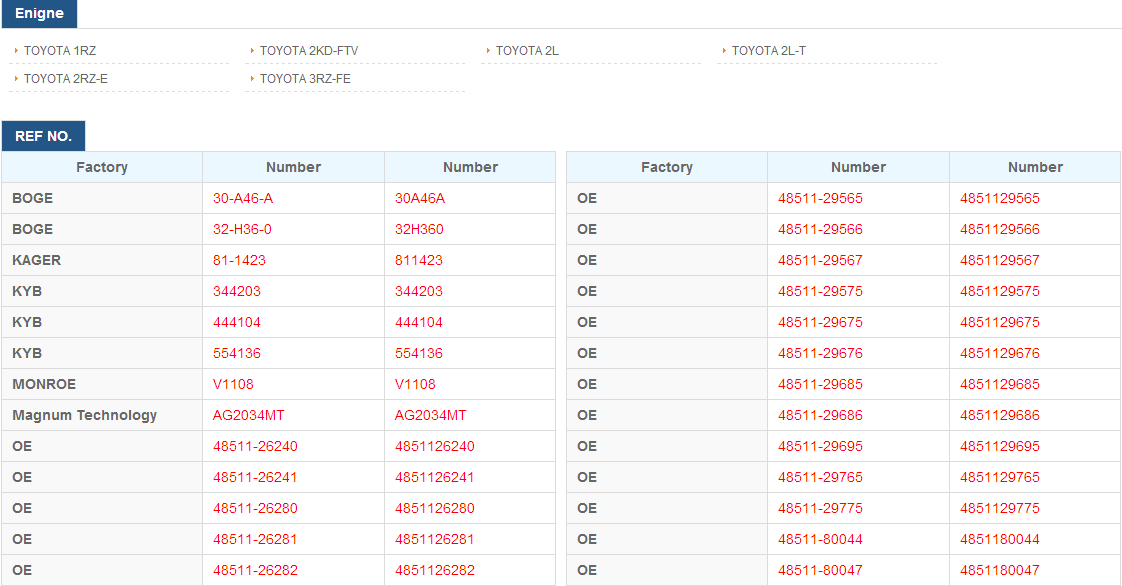
Task: Open the TOYOTA 2L engine link
Action: [x=527, y=51]
